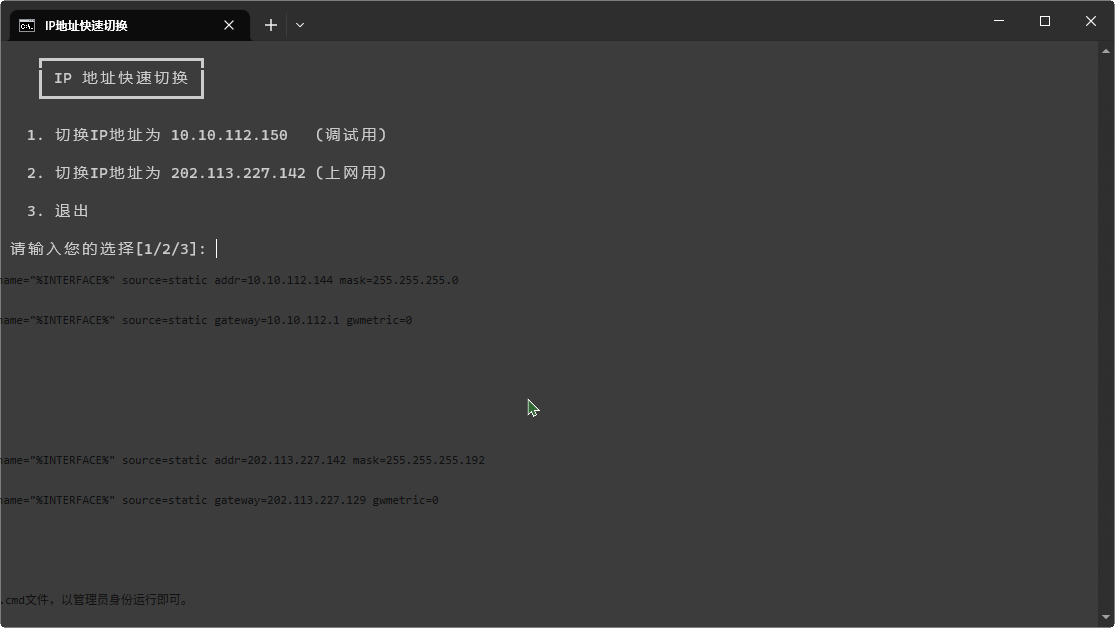Close the IP地址快速切换 tab
Viewport: 1115px width, 628px height.
229,25
